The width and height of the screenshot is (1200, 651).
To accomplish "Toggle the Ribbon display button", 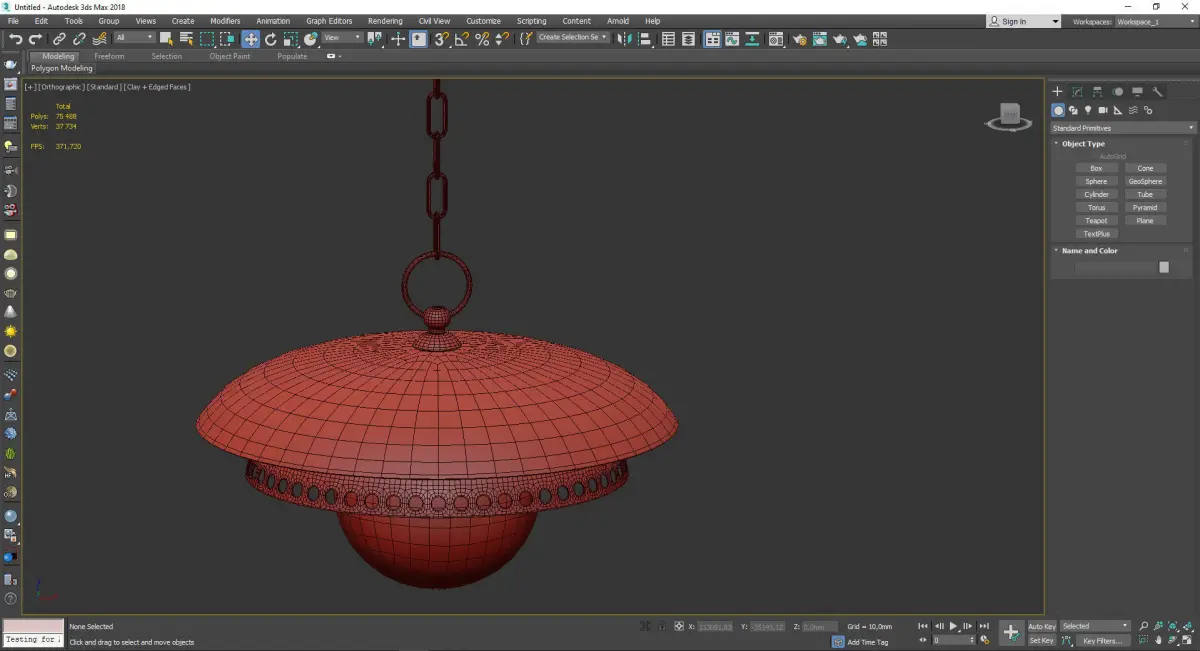I will tap(713, 39).
